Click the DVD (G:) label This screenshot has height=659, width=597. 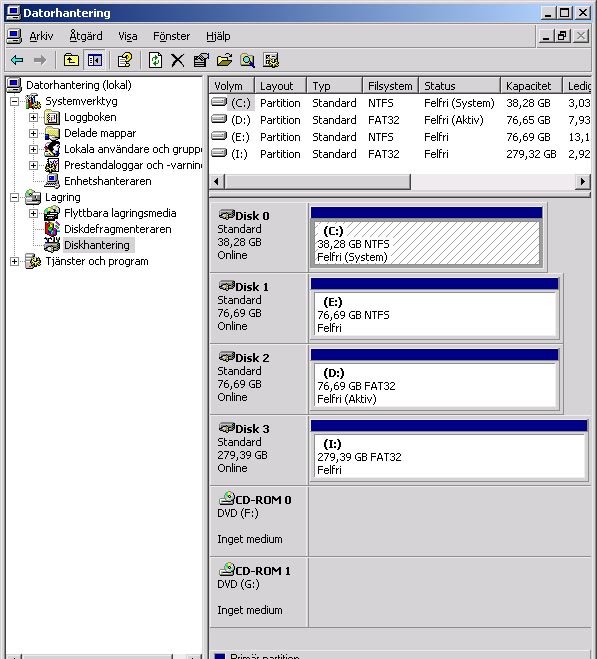click(238, 584)
